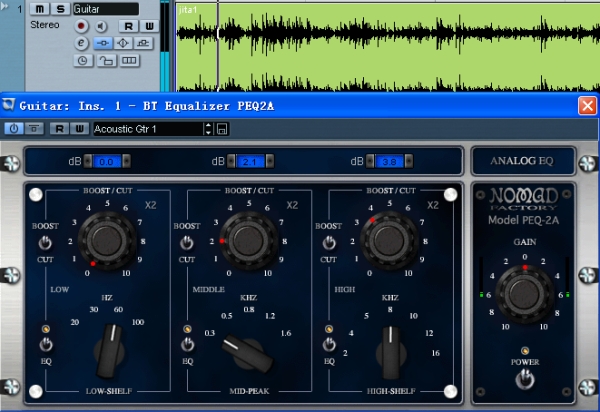Click Guitar track meter bar
This screenshot has width=600, height=412.
pyautogui.click(x=165, y=46)
